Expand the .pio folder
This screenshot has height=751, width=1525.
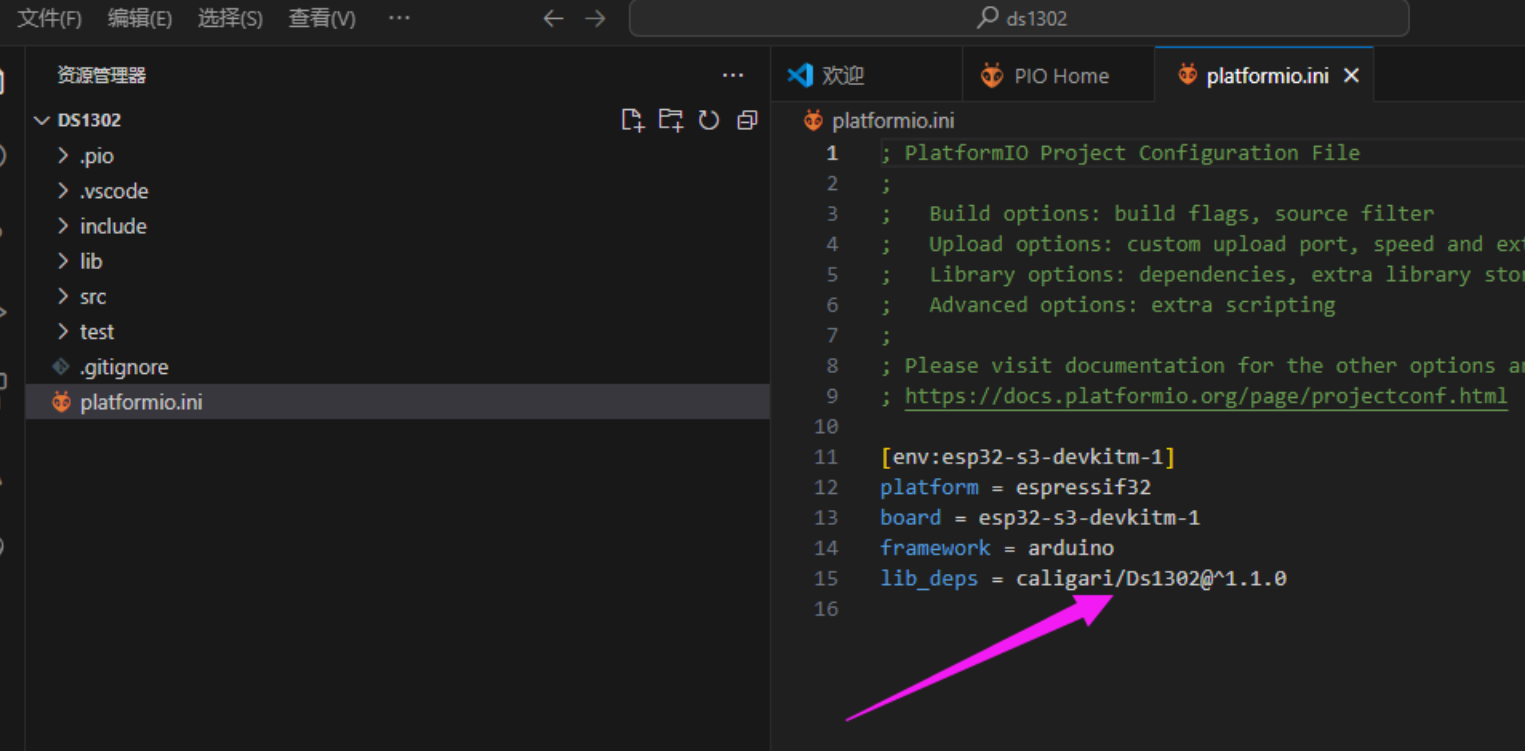(63, 156)
